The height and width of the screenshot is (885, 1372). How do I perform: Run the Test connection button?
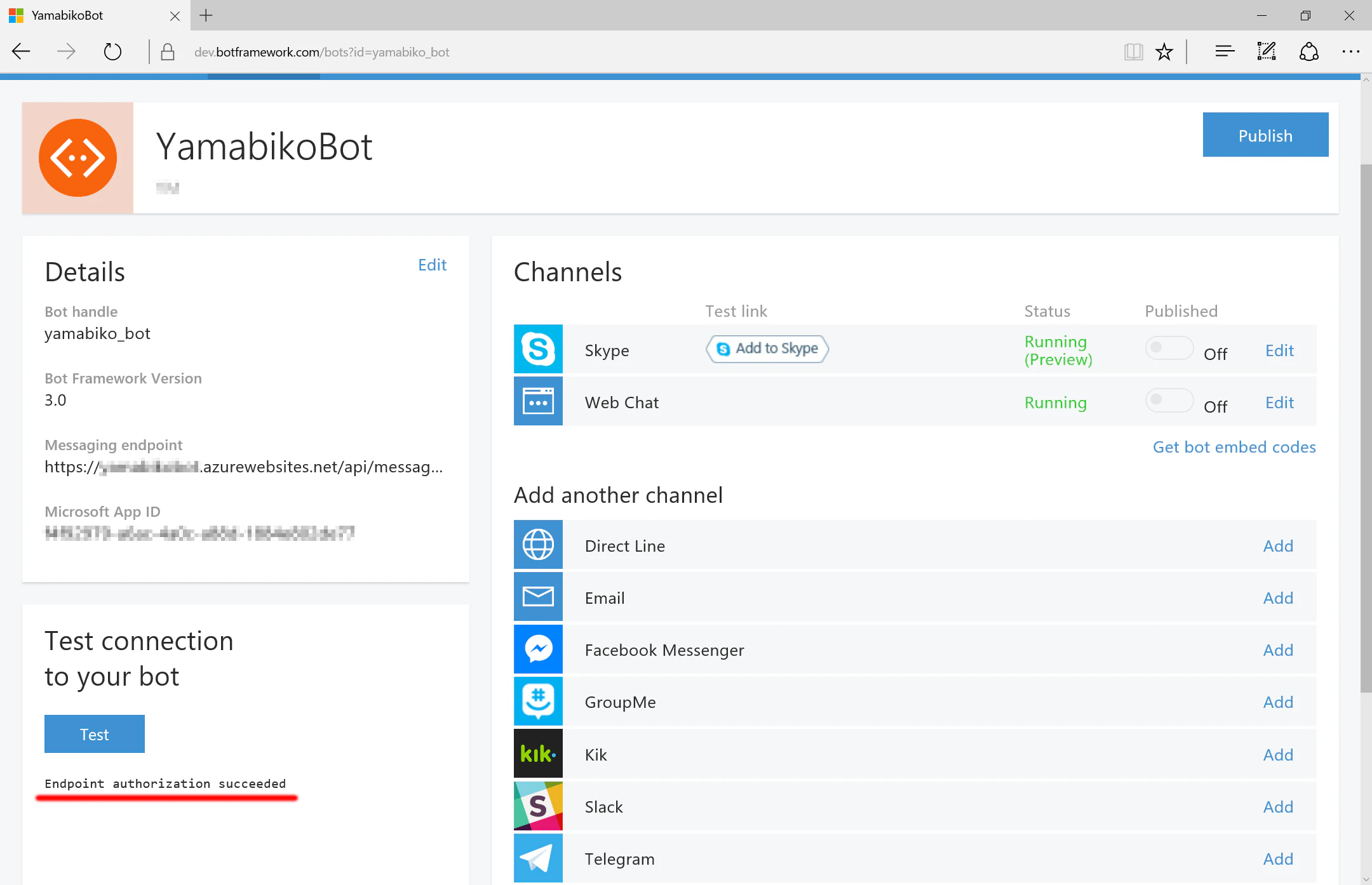coord(95,734)
